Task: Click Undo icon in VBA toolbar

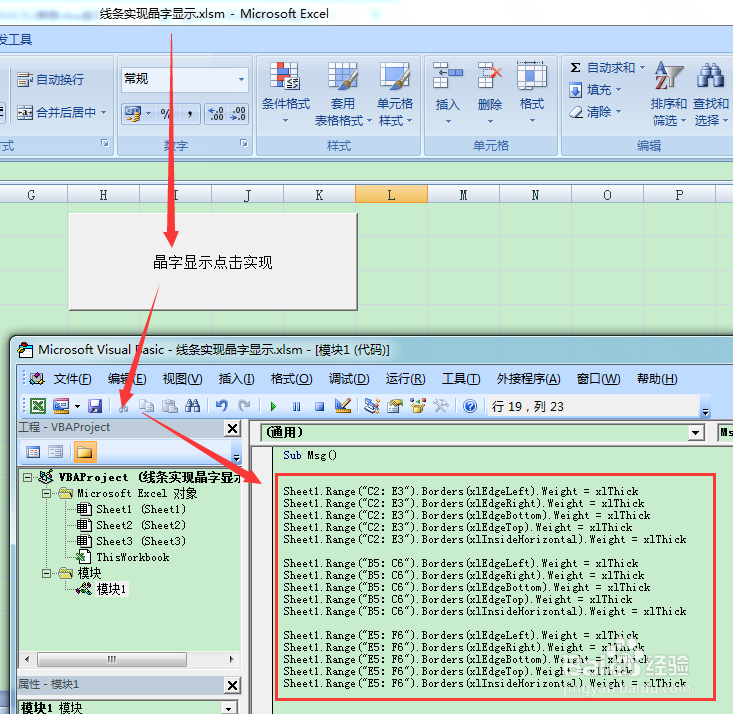Action: click(x=222, y=406)
